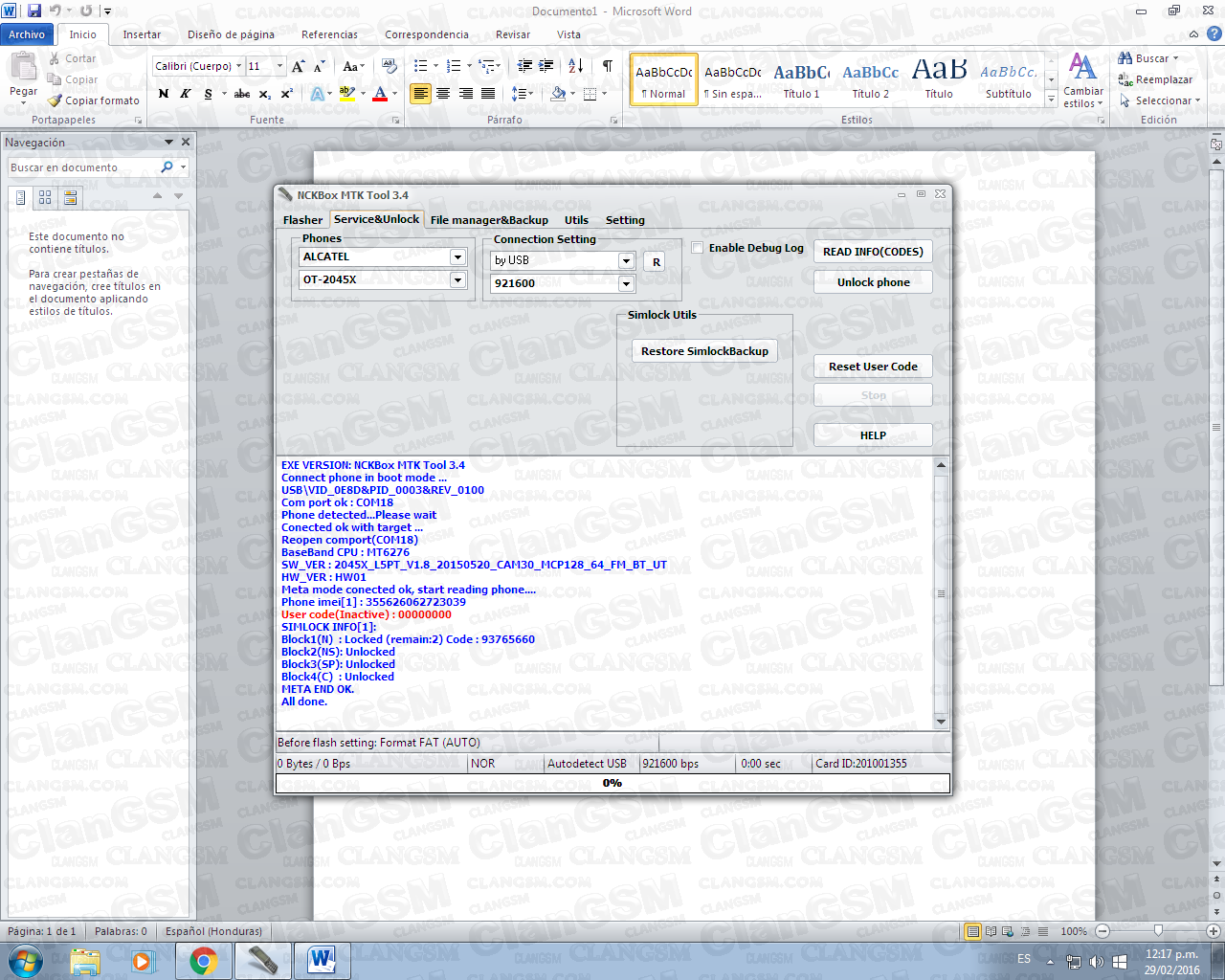This screenshot has width=1225, height=980.
Task: Open font size 11 dropdown
Action: point(279,66)
